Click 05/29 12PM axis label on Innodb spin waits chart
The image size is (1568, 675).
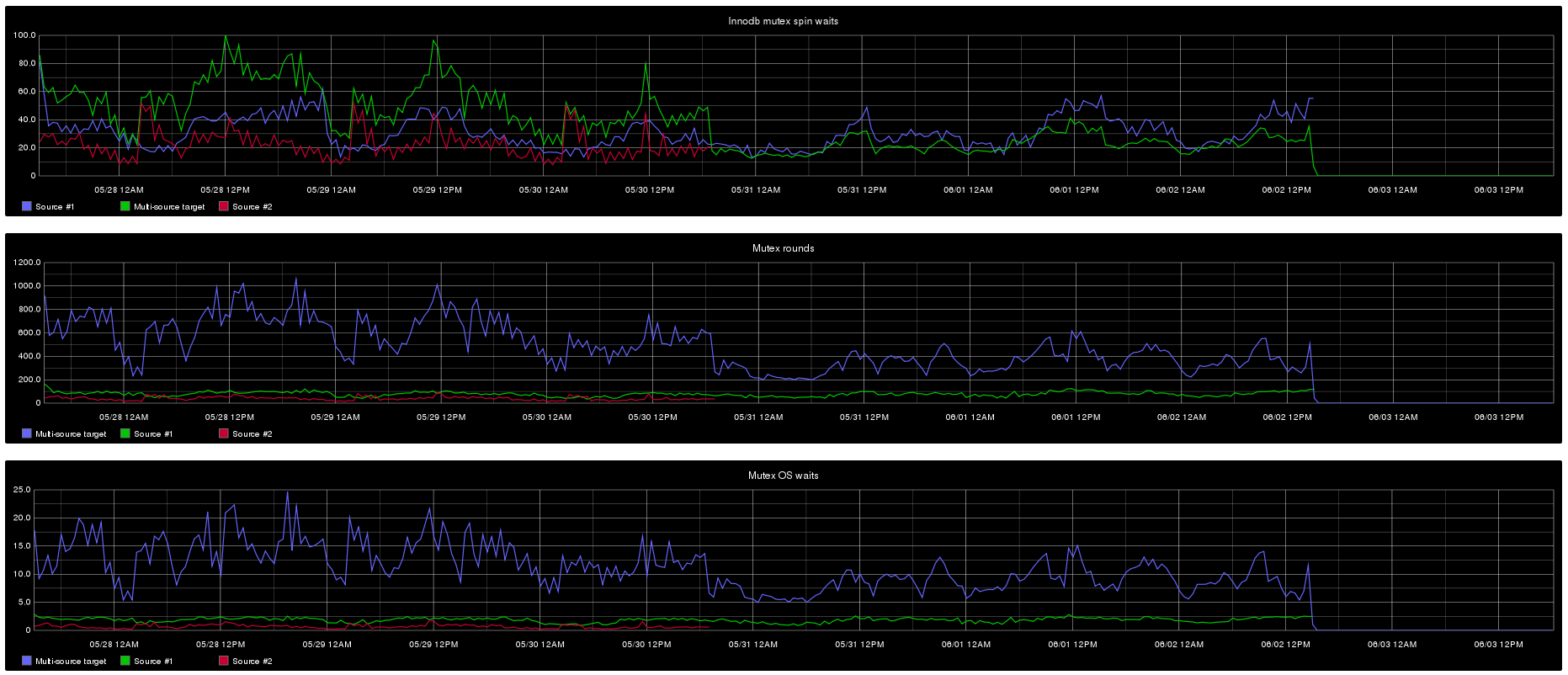coord(437,190)
